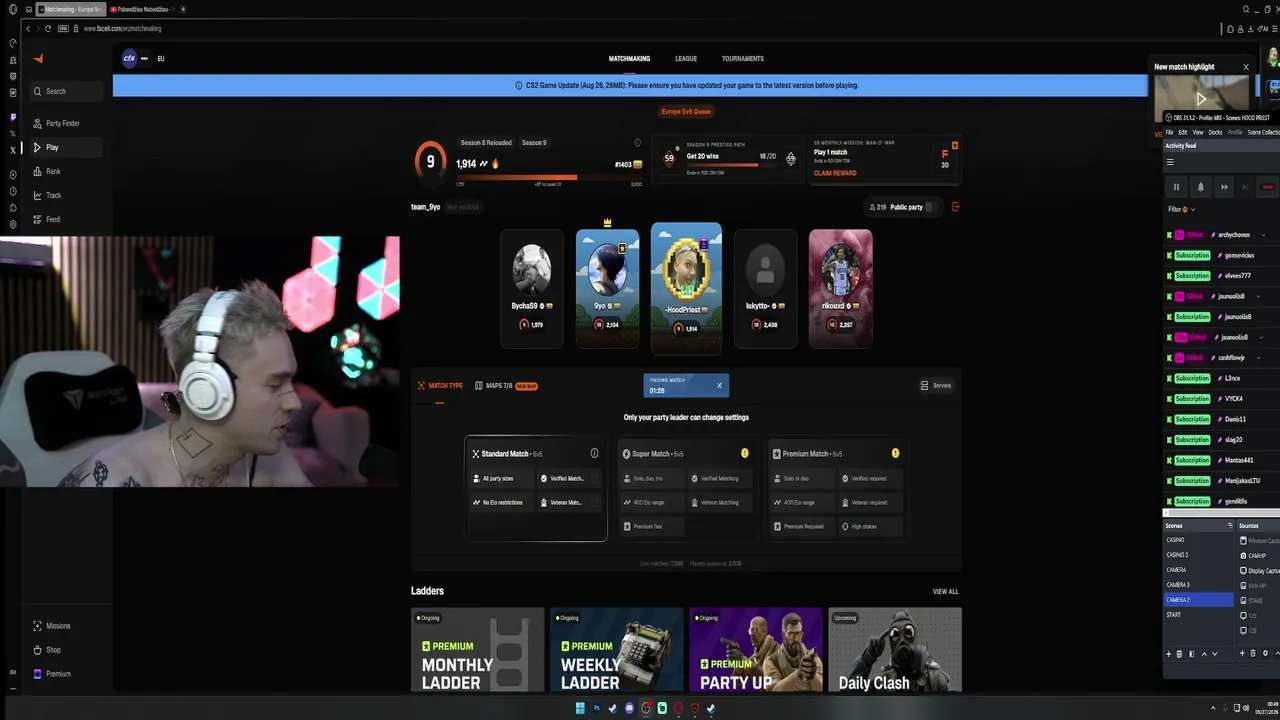
Task: Open the OBS View menu
Action: click(x=1197, y=132)
